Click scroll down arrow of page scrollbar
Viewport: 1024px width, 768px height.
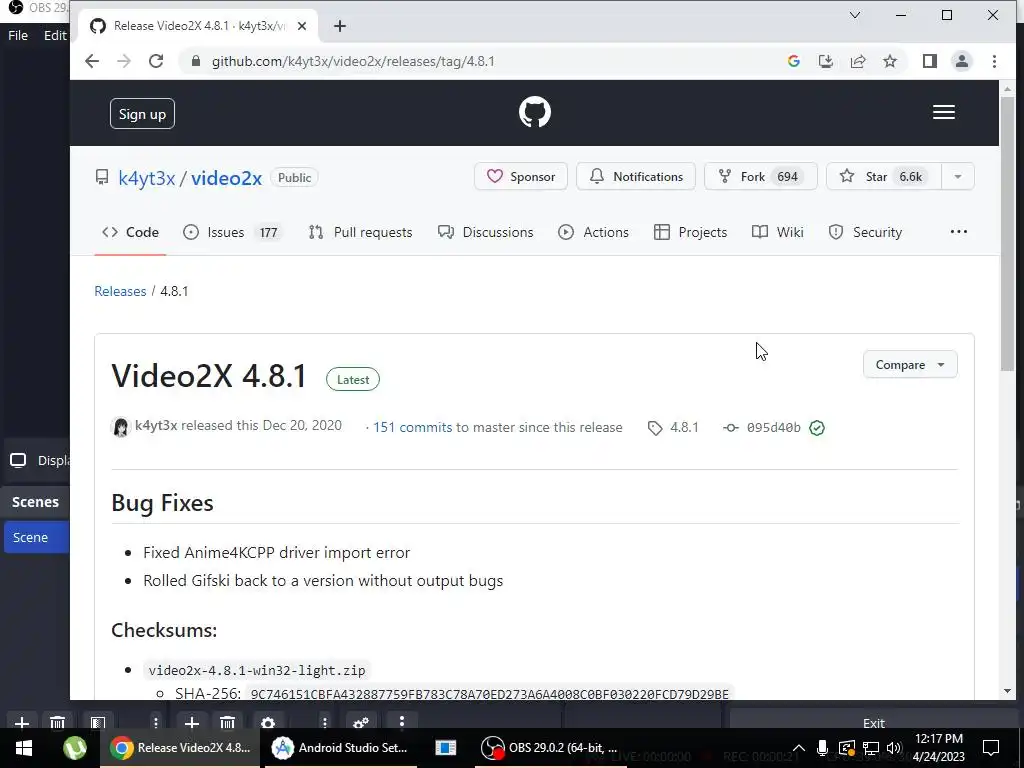[x=1006, y=691]
